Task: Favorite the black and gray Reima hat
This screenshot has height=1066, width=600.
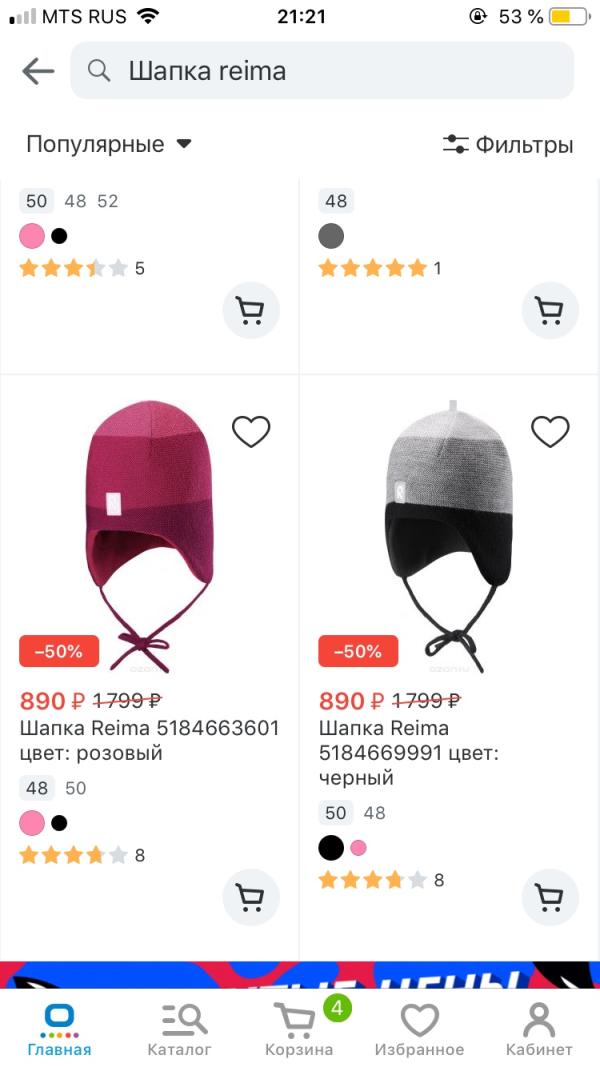Action: 550,432
